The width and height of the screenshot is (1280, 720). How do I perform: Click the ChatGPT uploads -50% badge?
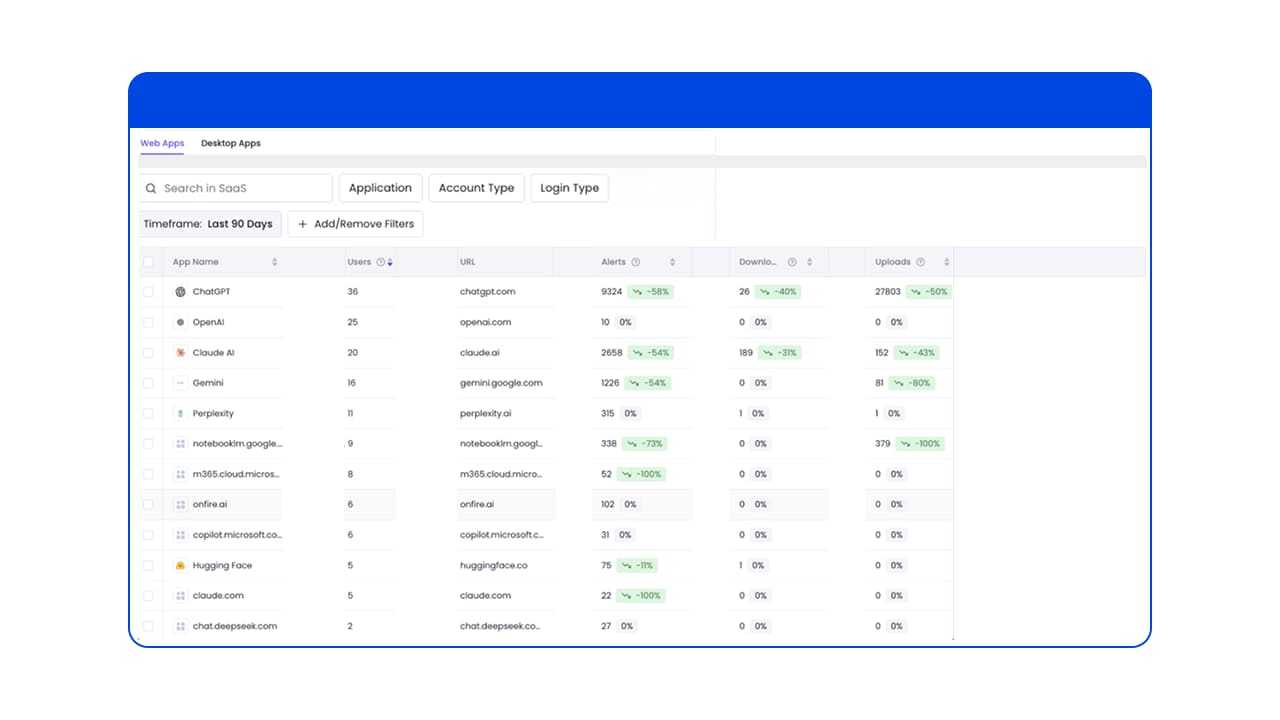pyautogui.click(x=928, y=292)
